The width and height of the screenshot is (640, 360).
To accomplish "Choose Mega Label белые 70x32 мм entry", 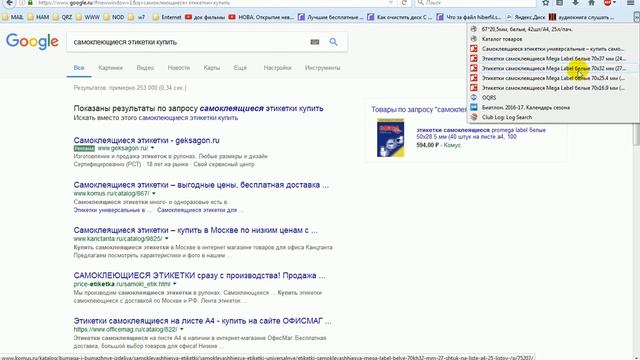I will tap(553, 68).
